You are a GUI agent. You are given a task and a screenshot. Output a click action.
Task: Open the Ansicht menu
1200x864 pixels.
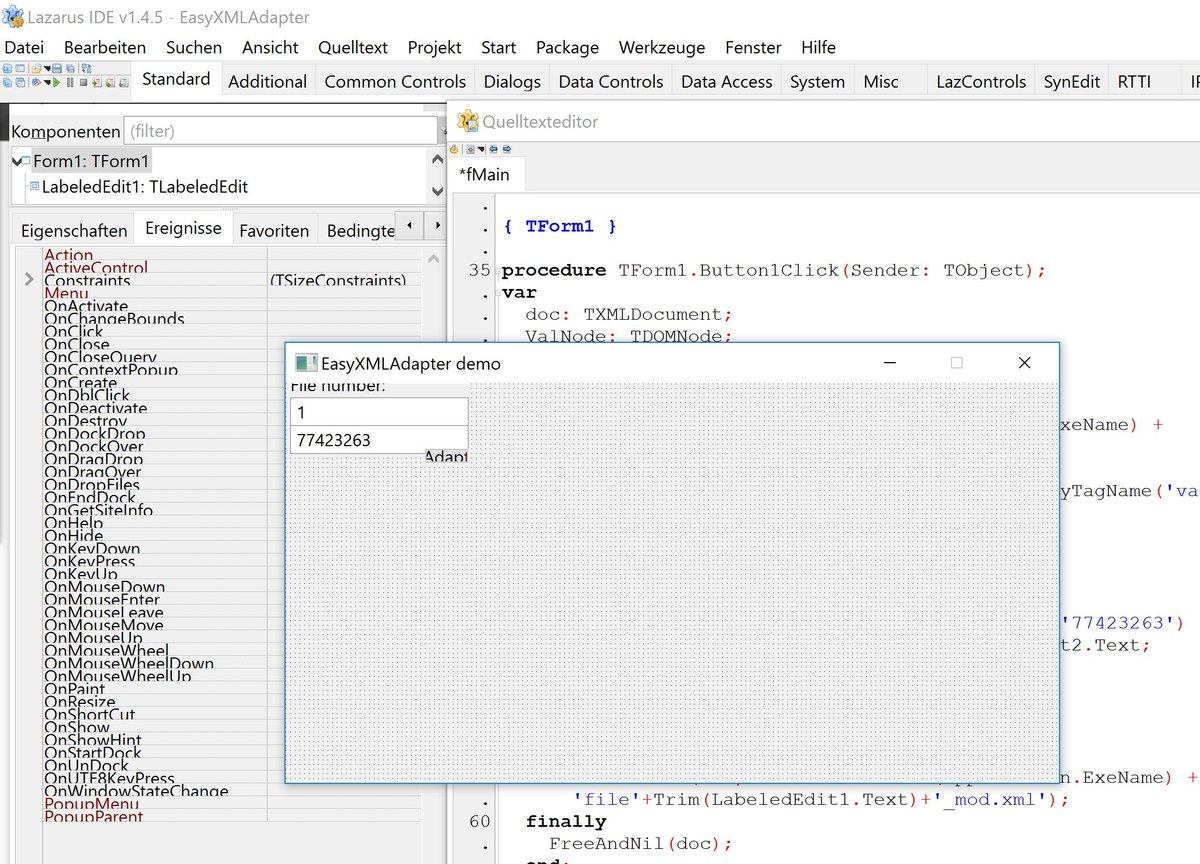coord(270,47)
